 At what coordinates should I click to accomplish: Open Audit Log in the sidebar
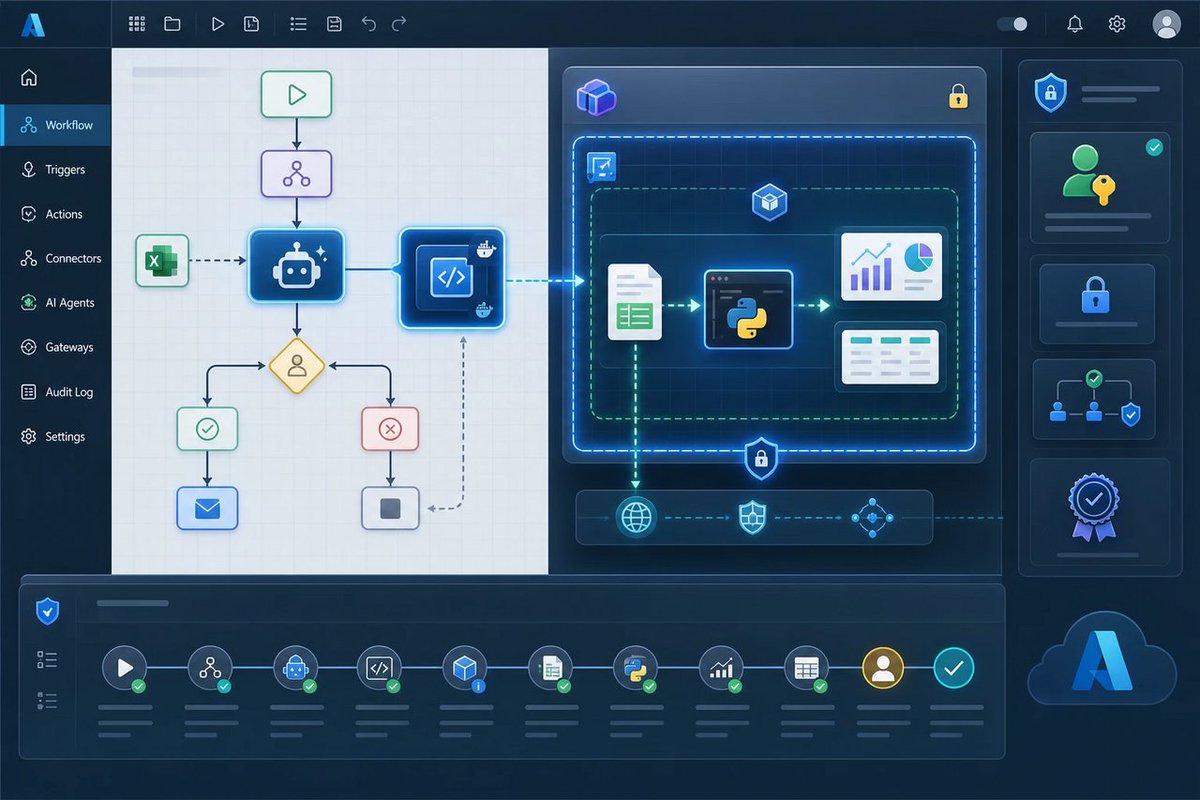click(56, 392)
